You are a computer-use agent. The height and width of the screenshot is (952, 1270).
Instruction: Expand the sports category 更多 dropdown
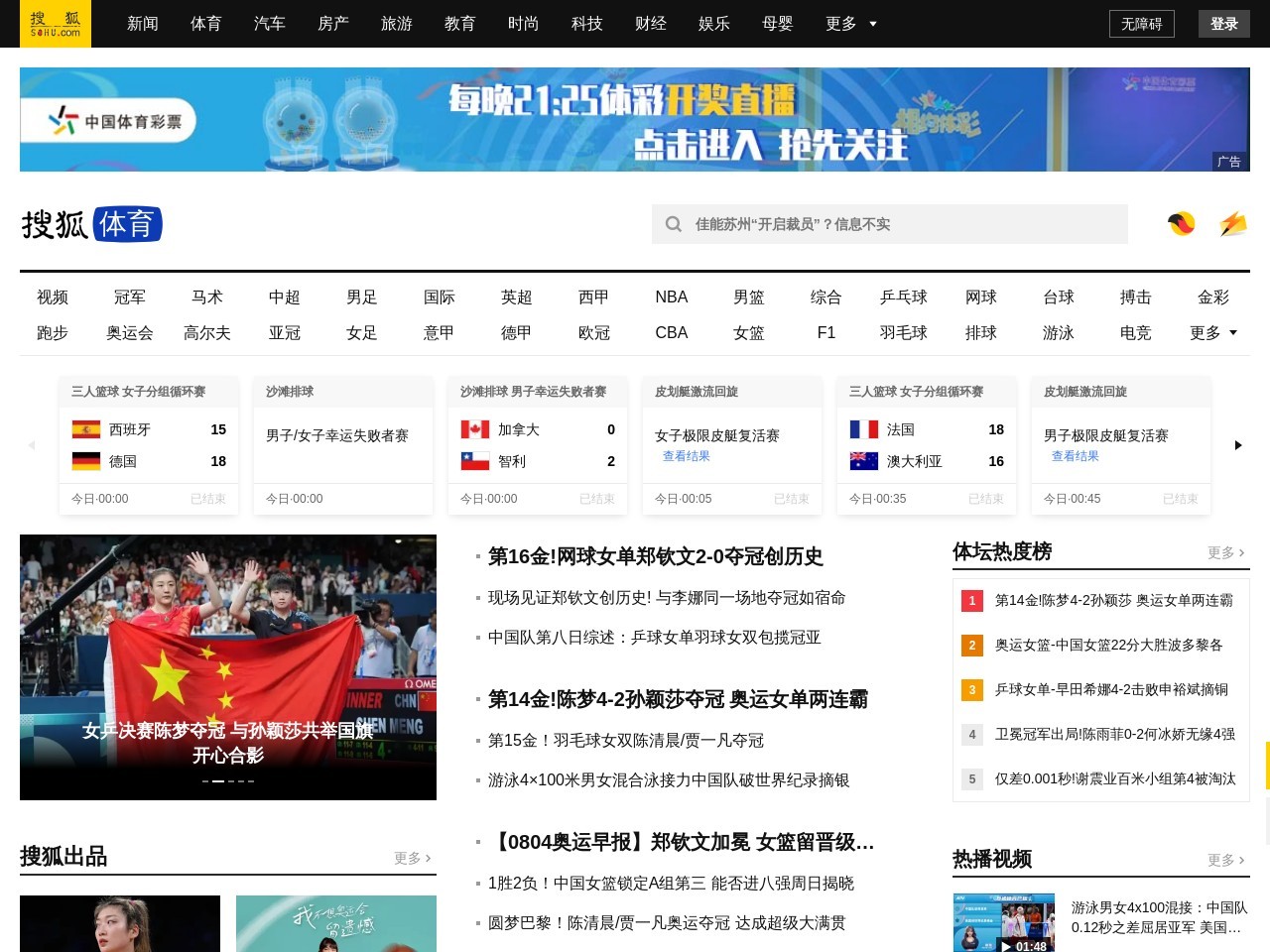pyautogui.click(x=1213, y=333)
